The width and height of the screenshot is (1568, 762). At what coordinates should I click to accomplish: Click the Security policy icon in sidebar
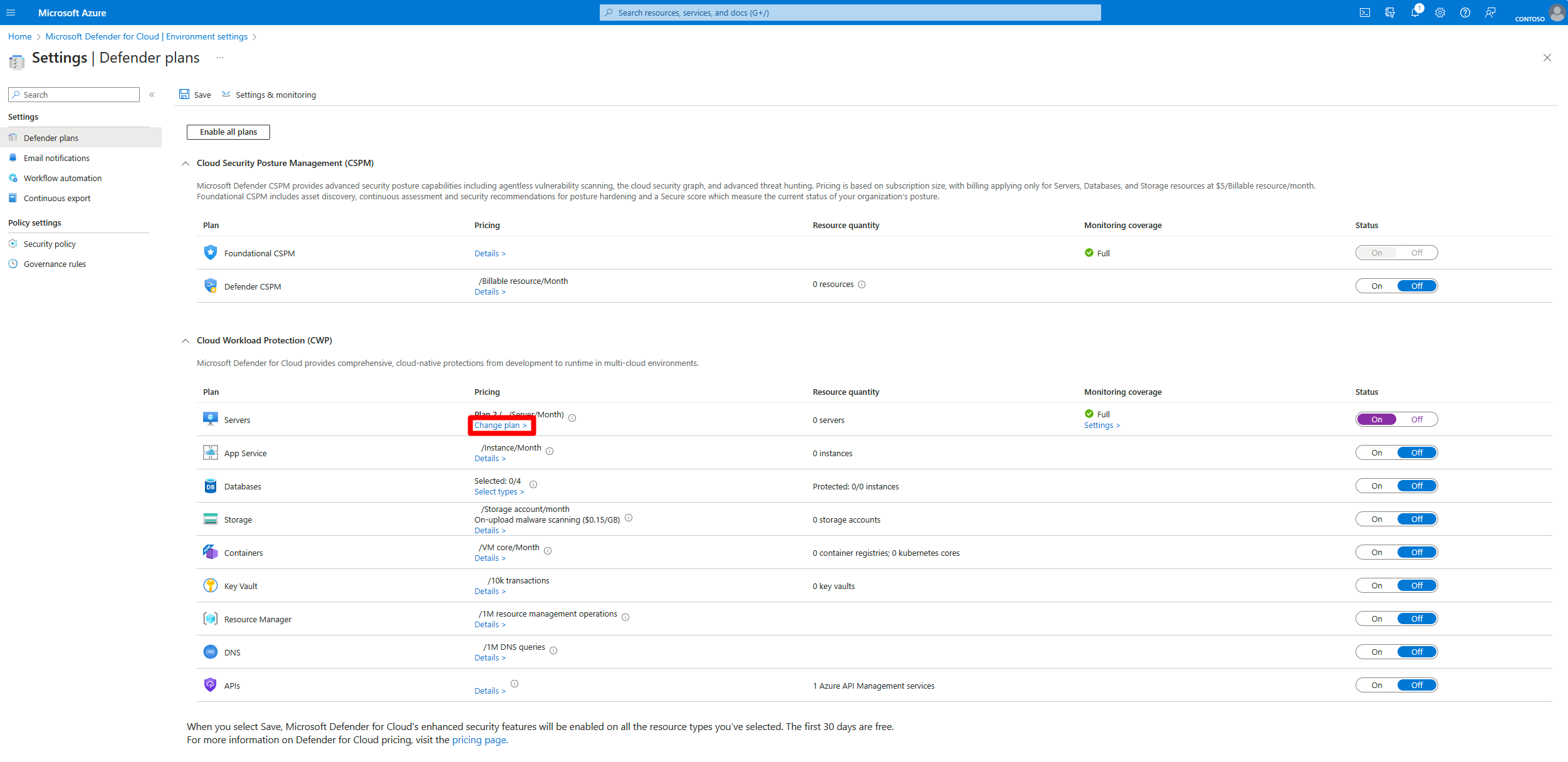click(13, 243)
